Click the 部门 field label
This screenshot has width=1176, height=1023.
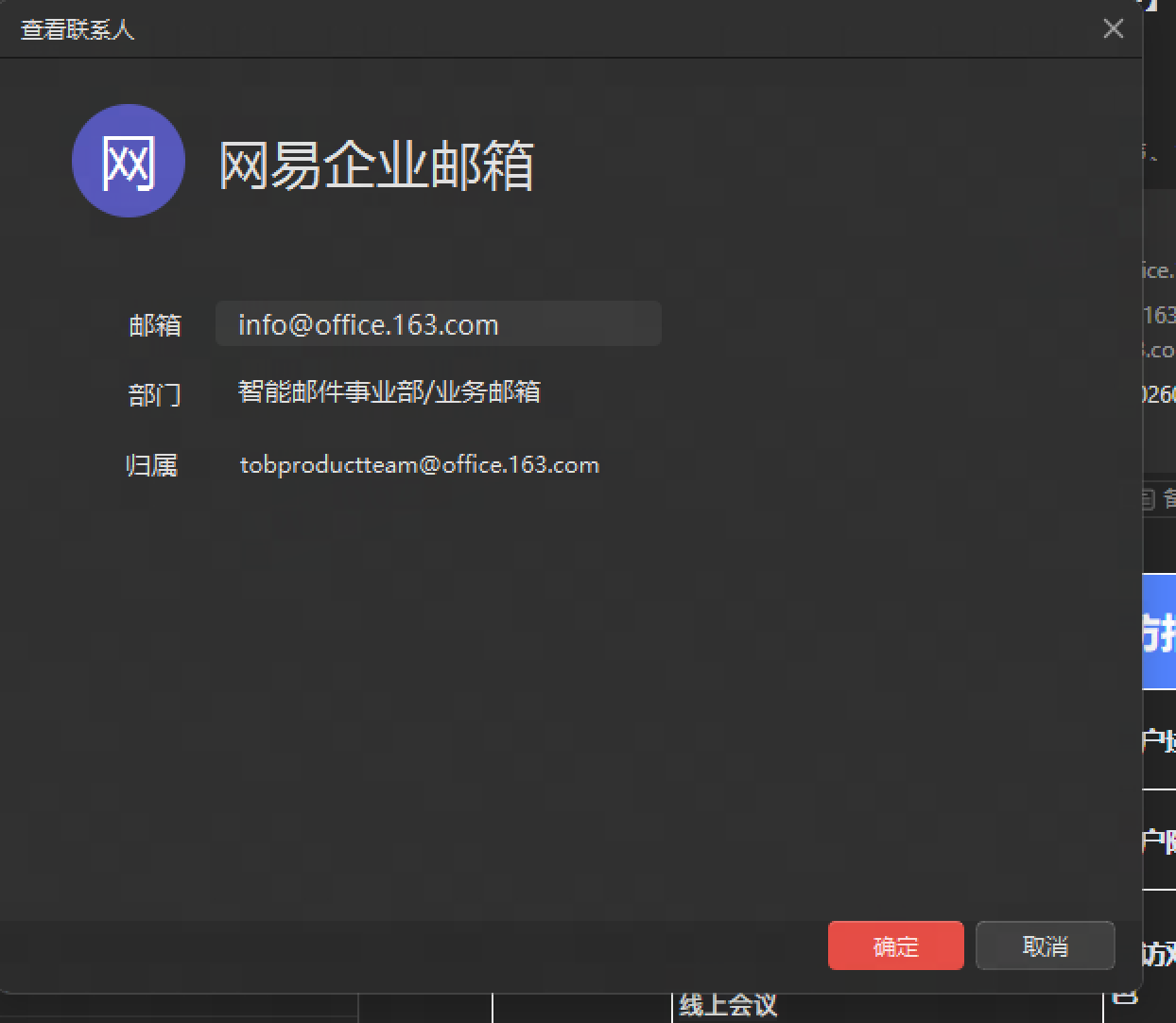tap(155, 394)
